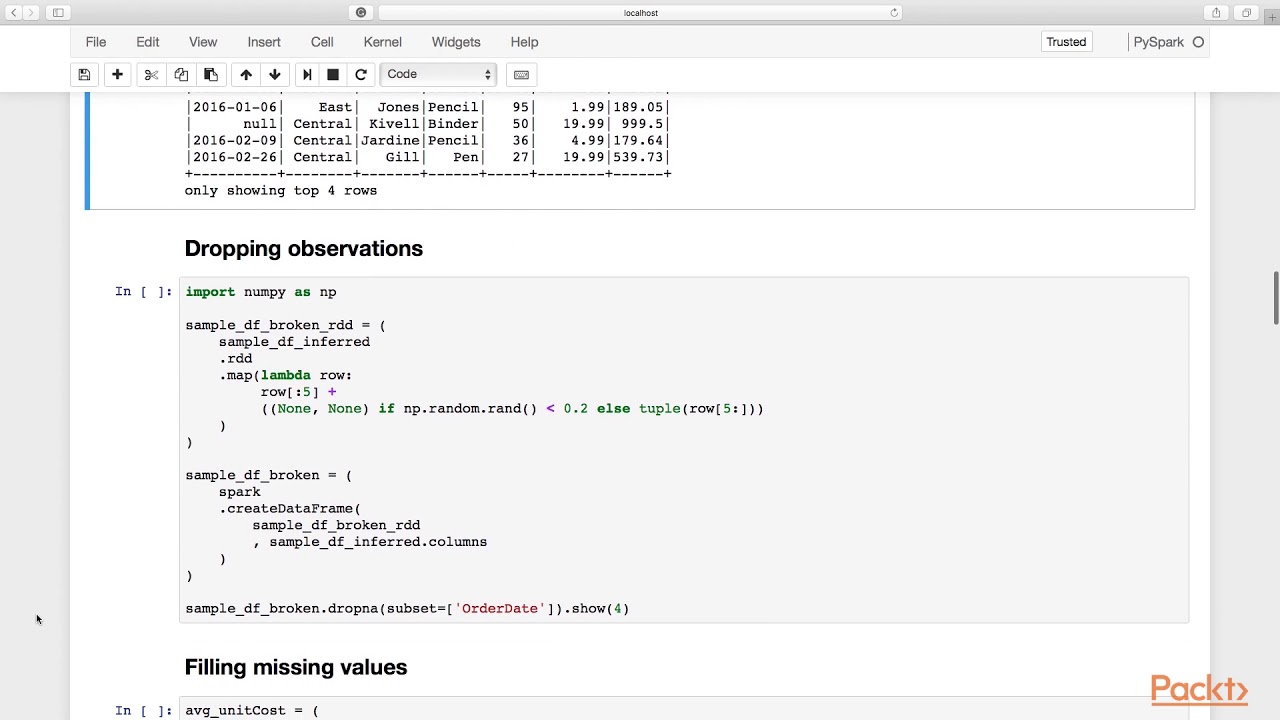Open the Widgets menu
This screenshot has height=720, width=1280.
pyautogui.click(x=456, y=42)
